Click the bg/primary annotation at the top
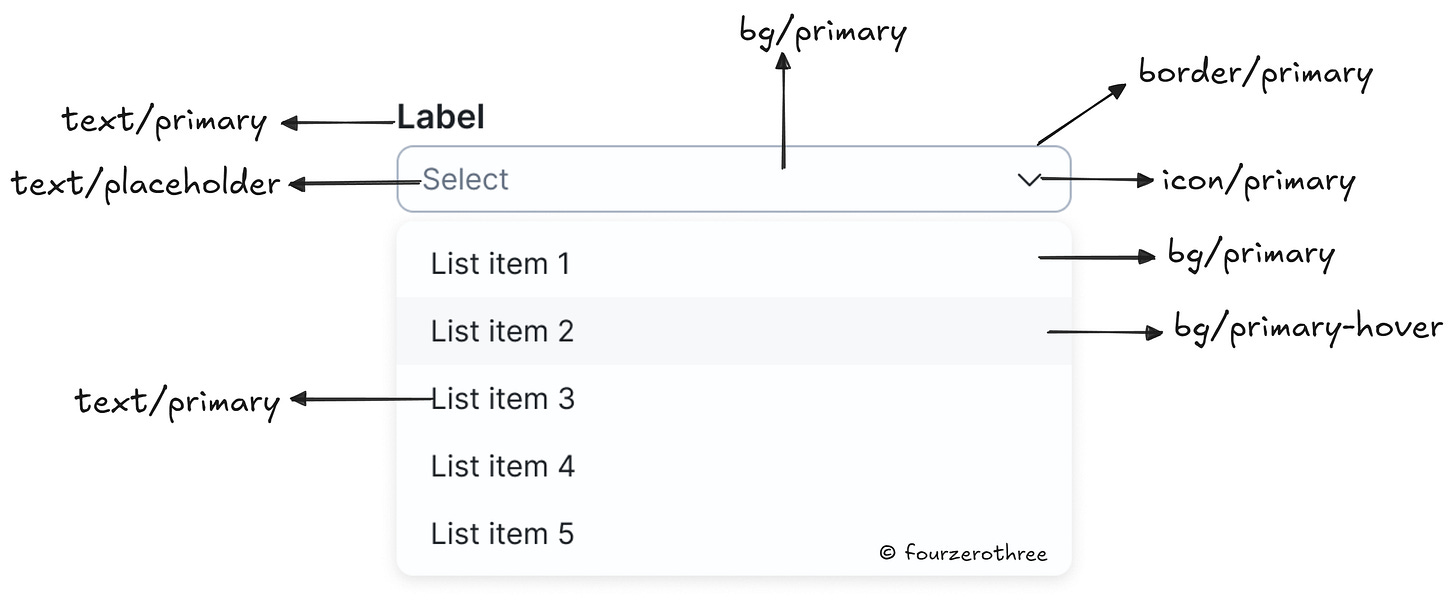Viewport: 1456px width, 607px height. (x=822, y=32)
